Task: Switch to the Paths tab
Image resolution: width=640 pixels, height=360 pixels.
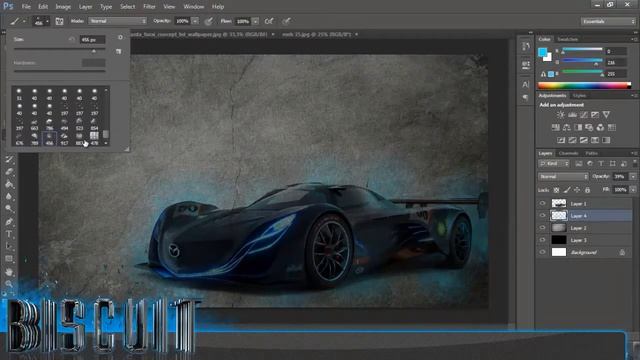Action: [591, 153]
